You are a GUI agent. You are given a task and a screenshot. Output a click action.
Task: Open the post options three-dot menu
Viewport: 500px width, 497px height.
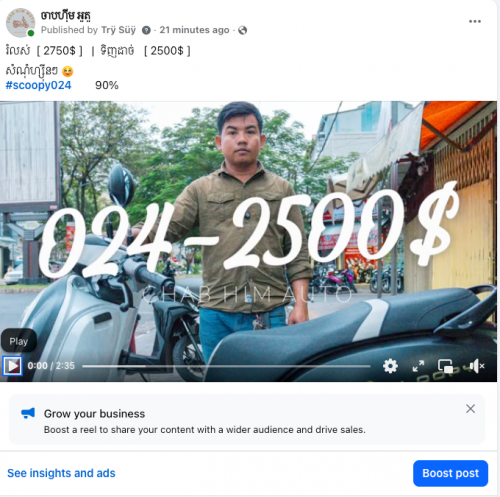point(475,21)
